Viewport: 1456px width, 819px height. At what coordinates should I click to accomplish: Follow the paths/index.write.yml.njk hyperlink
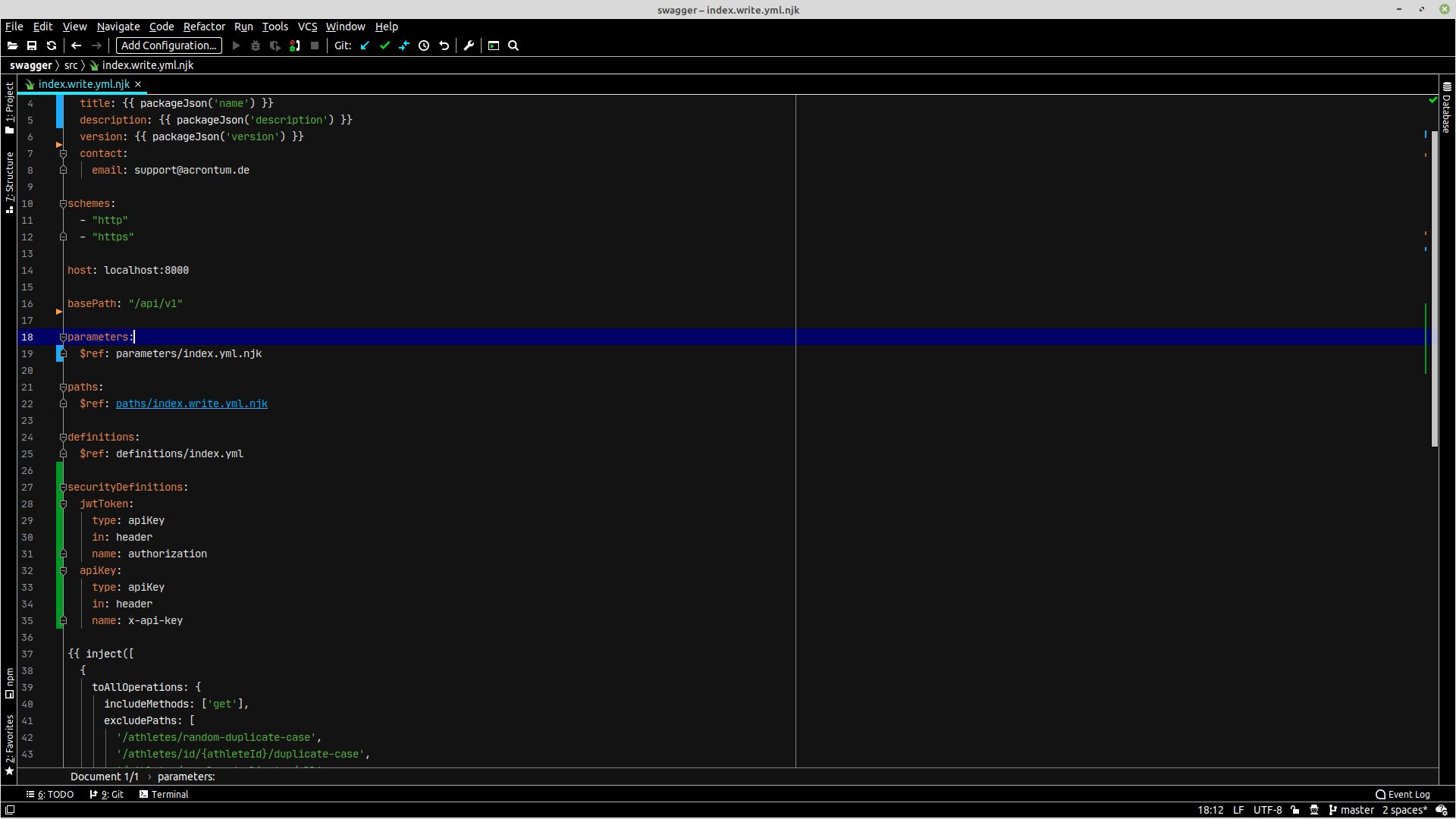click(x=191, y=403)
